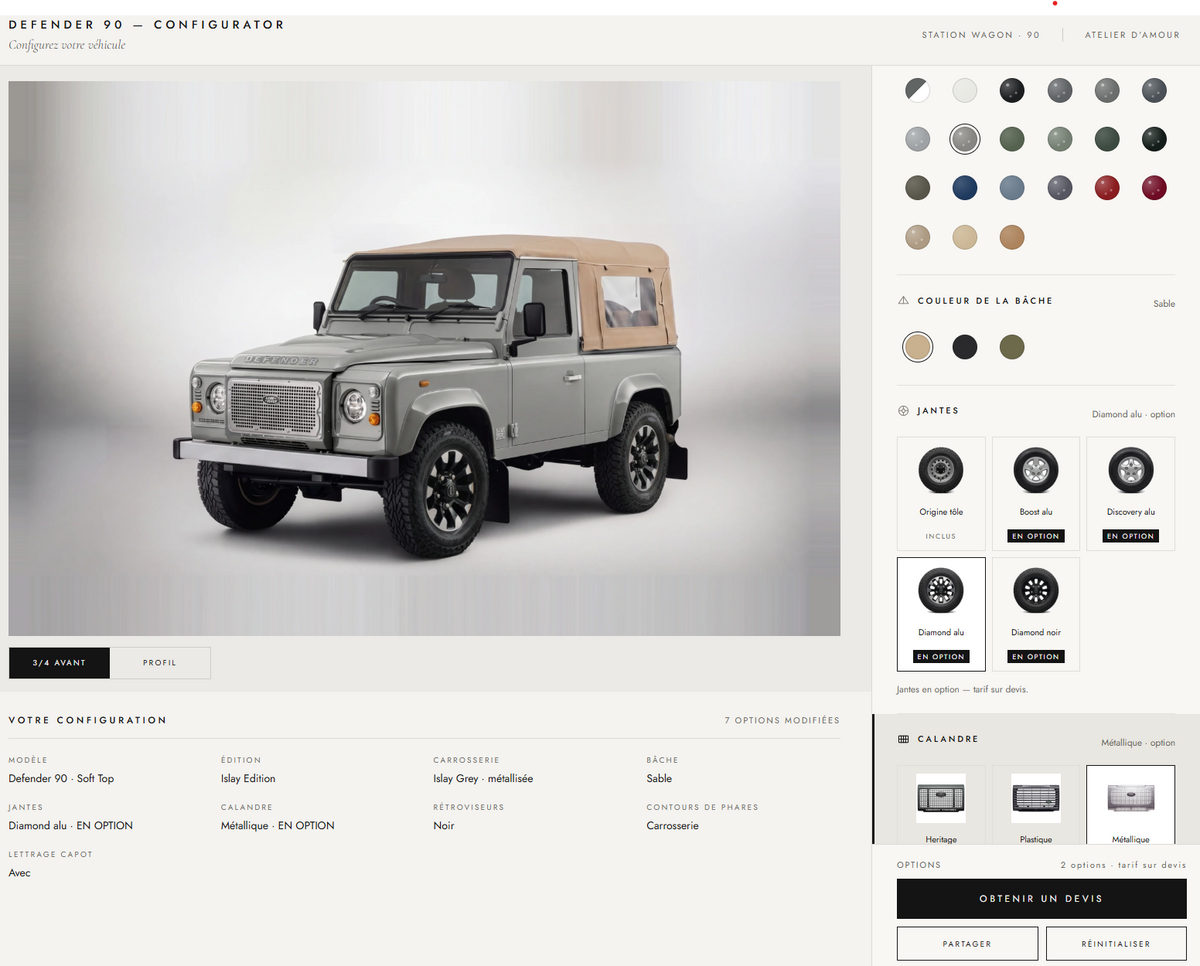
Task: Open the Station Wagon · 90 link
Action: 981,35
